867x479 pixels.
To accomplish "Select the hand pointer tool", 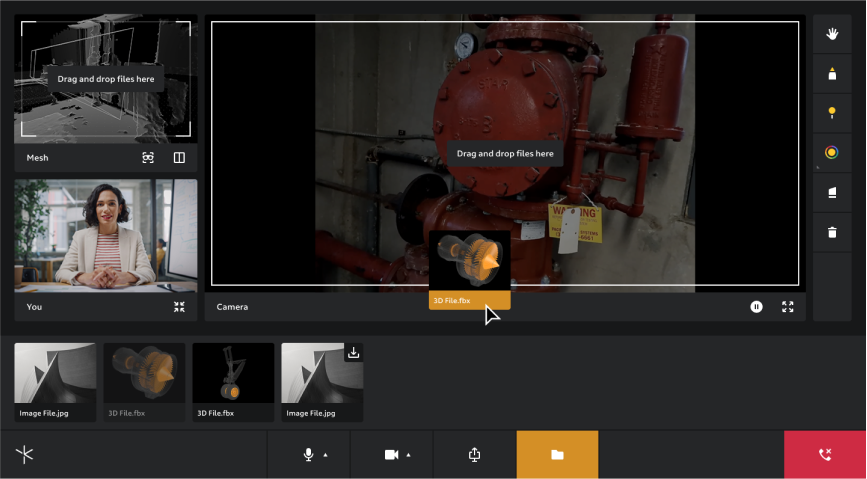I will tap(832, 34).
